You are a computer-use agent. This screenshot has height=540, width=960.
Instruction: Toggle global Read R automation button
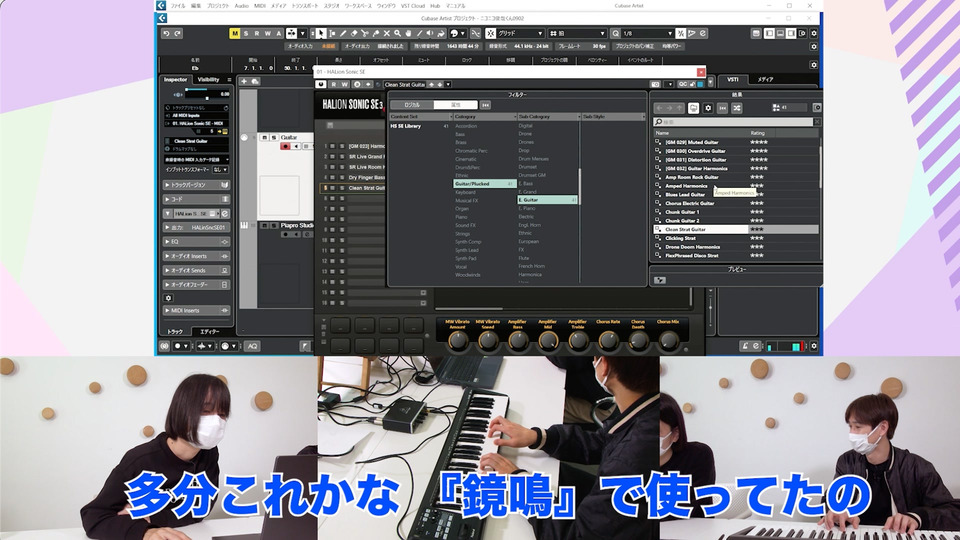click(x=257, y=33)
